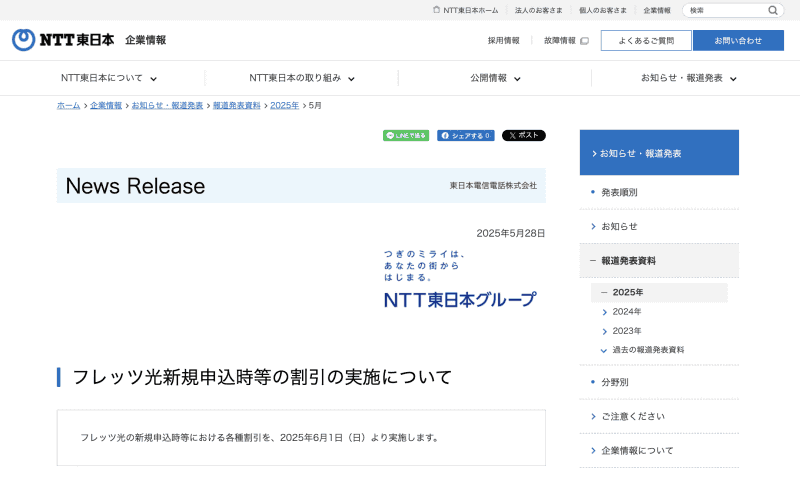800x477 pixels.
Task: Expand 過去の報道発表資料 in sidebar
Action: [643, 350]
